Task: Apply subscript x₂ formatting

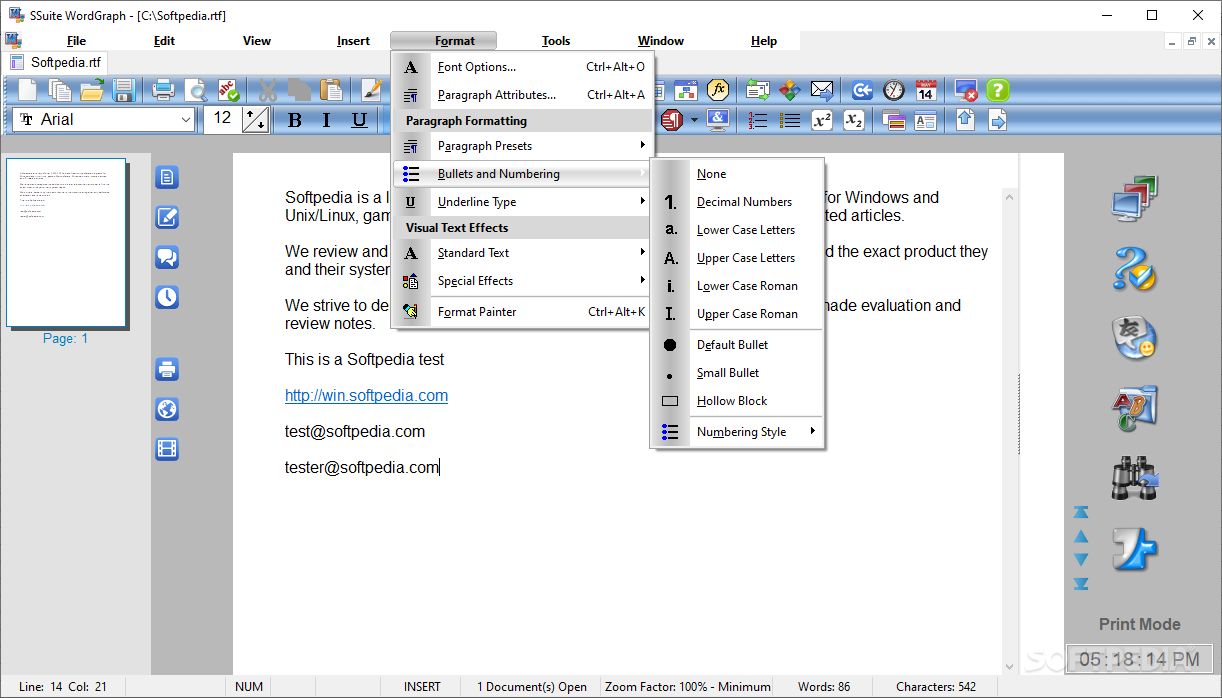Action: tap(854, 120)
